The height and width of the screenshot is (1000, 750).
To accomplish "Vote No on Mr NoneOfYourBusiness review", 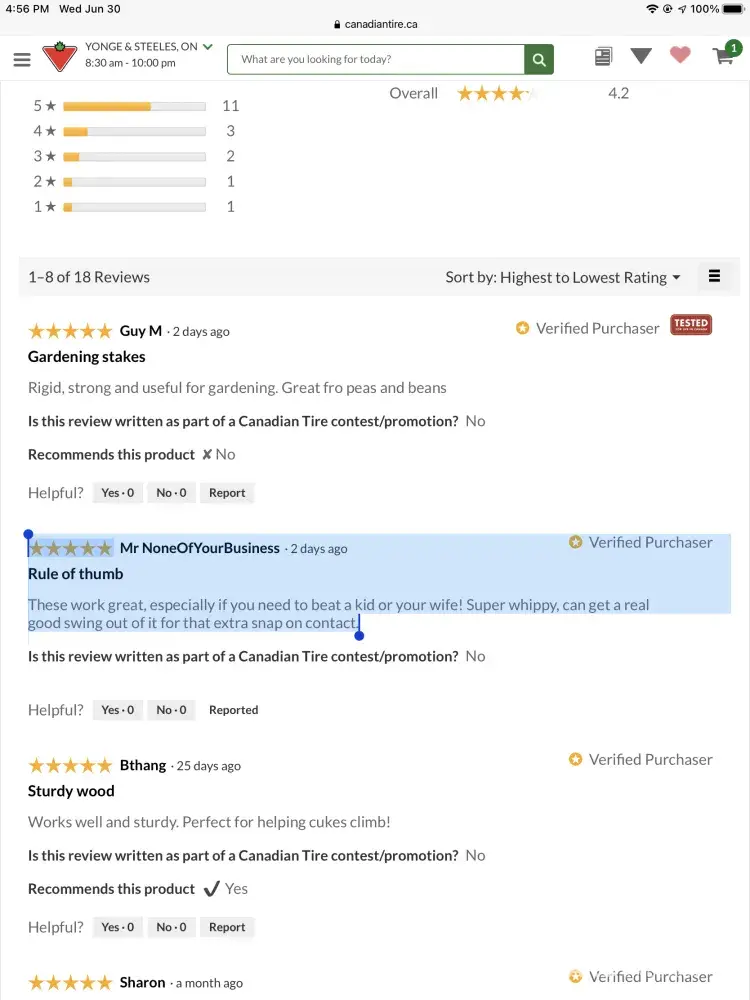I will click(x=171, y=710).
